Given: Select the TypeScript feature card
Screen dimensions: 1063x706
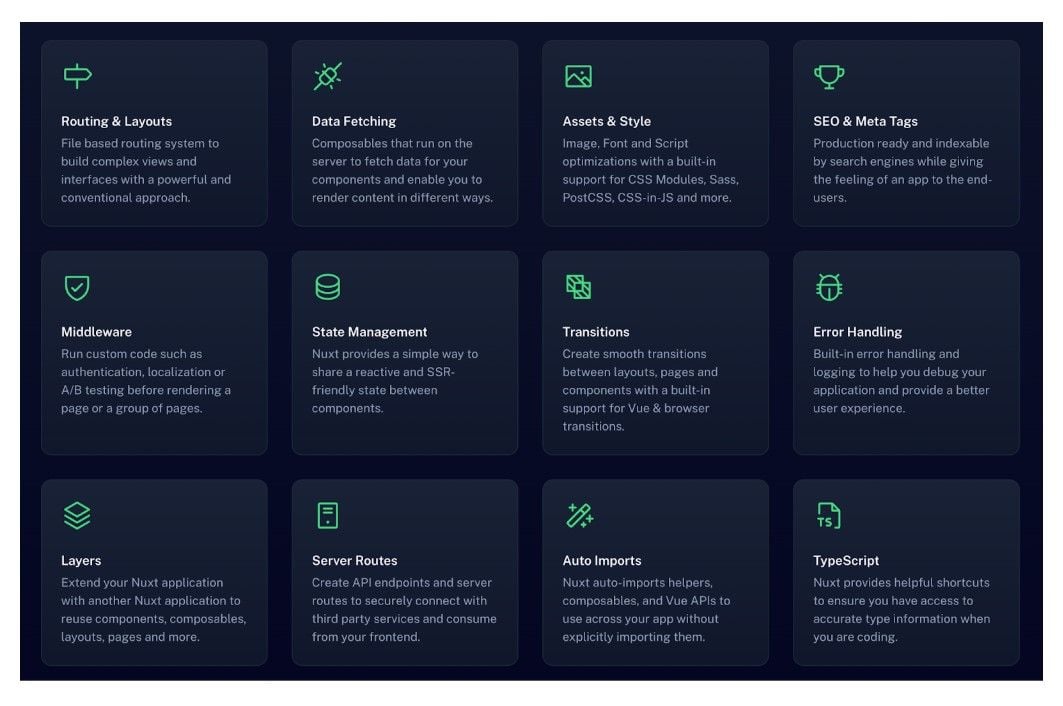Looking at the screenshot, I should click(905, 572).
